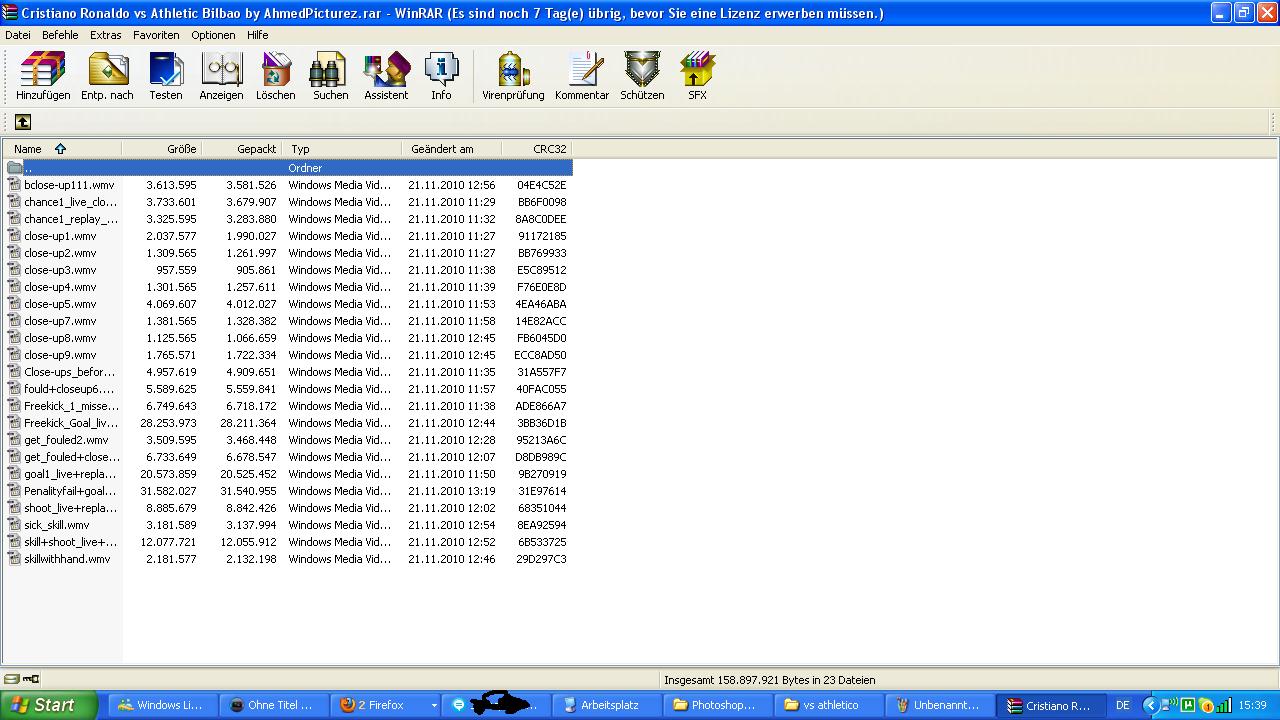Screen dimensions: 1280x720
Task: Sort by Größe column header
Action: 162,149
